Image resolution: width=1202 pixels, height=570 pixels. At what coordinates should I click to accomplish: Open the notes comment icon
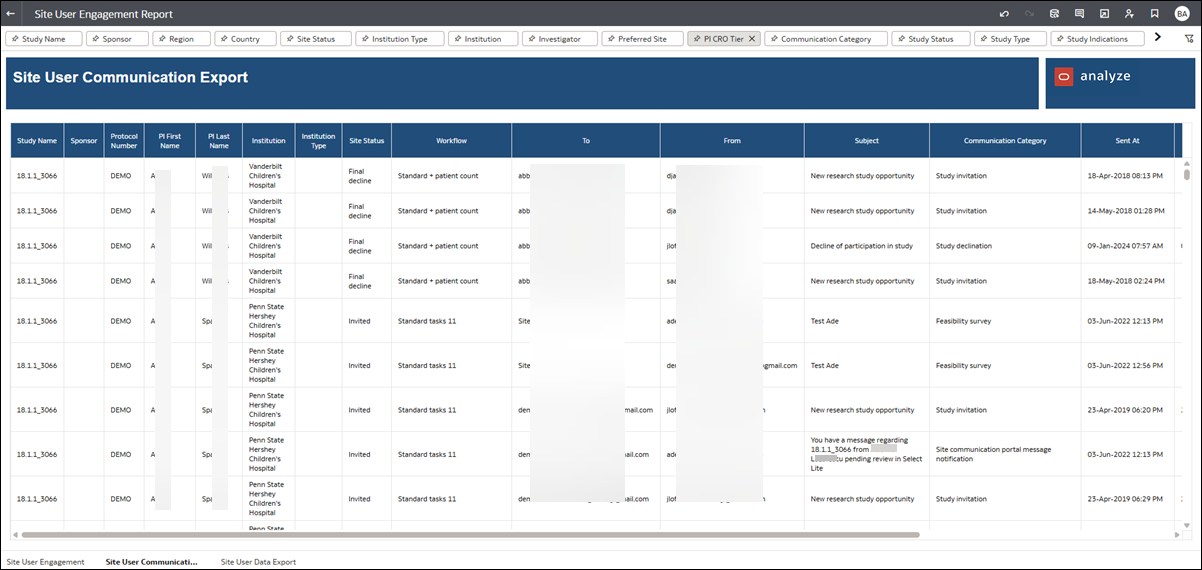pos(1079,14)
